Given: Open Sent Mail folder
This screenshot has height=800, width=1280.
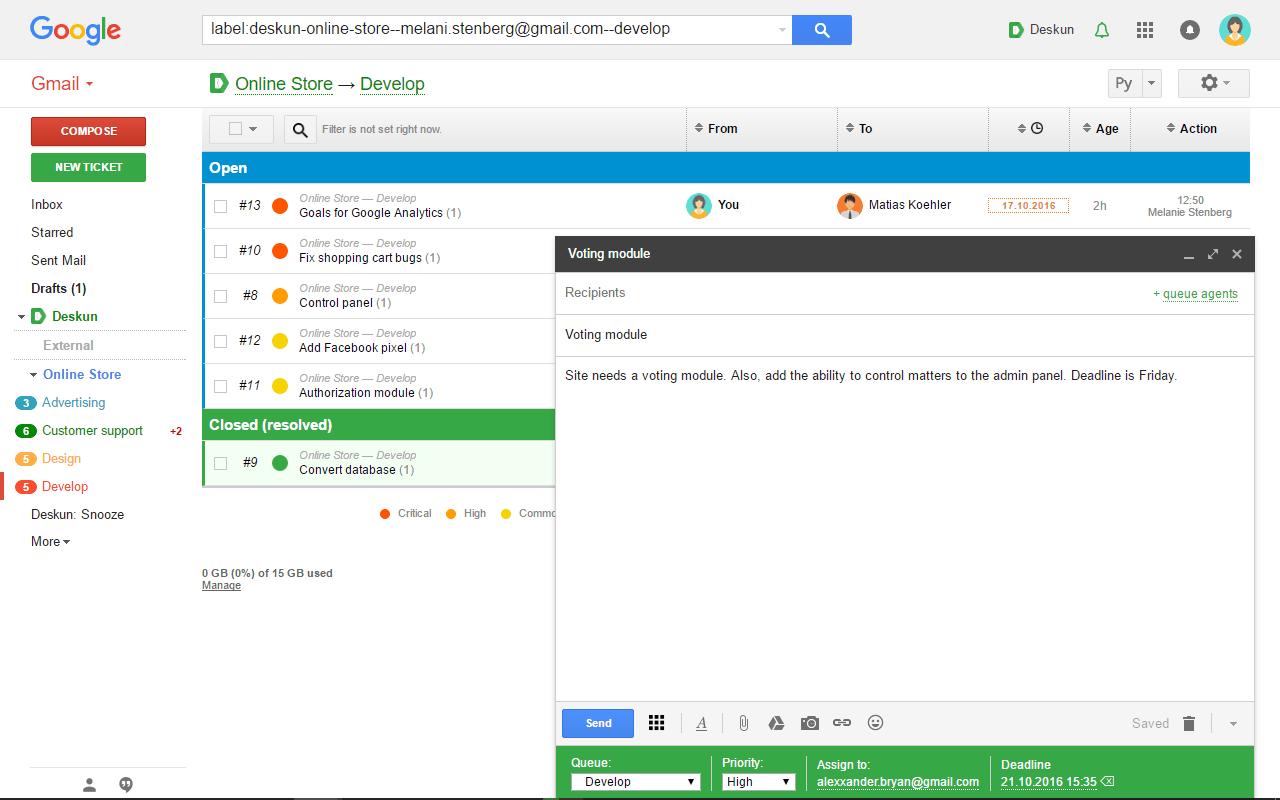Looking at the screenshot, I should 58,260.
